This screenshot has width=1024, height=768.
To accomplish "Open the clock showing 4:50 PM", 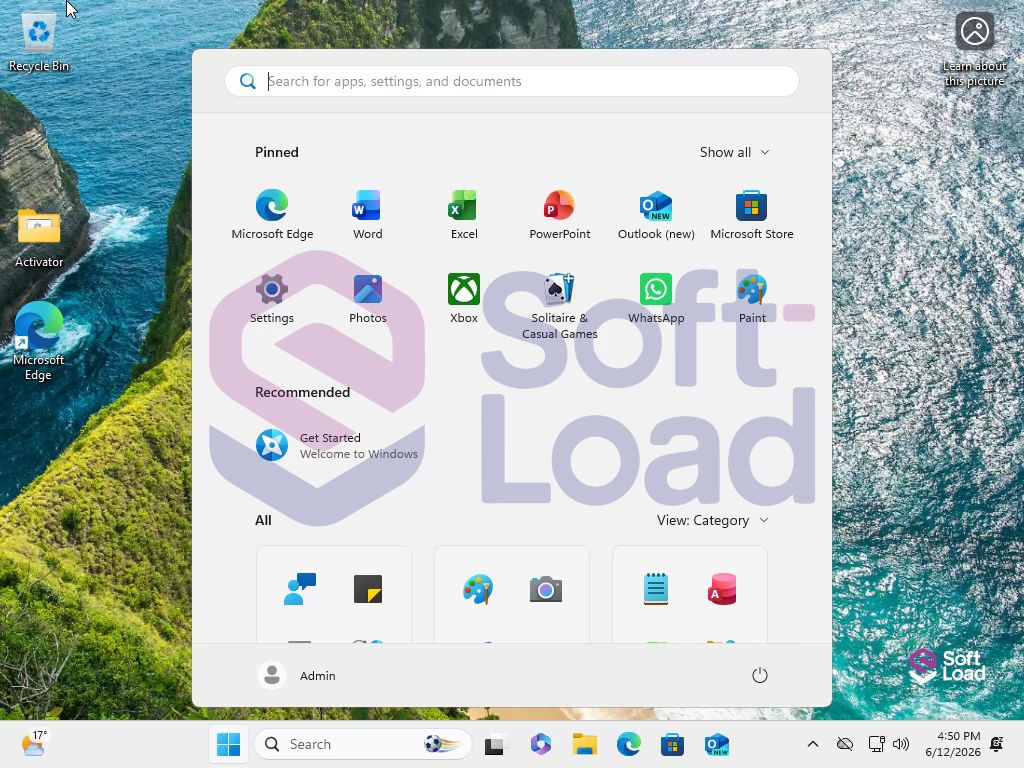I will (x=953, y=744).
